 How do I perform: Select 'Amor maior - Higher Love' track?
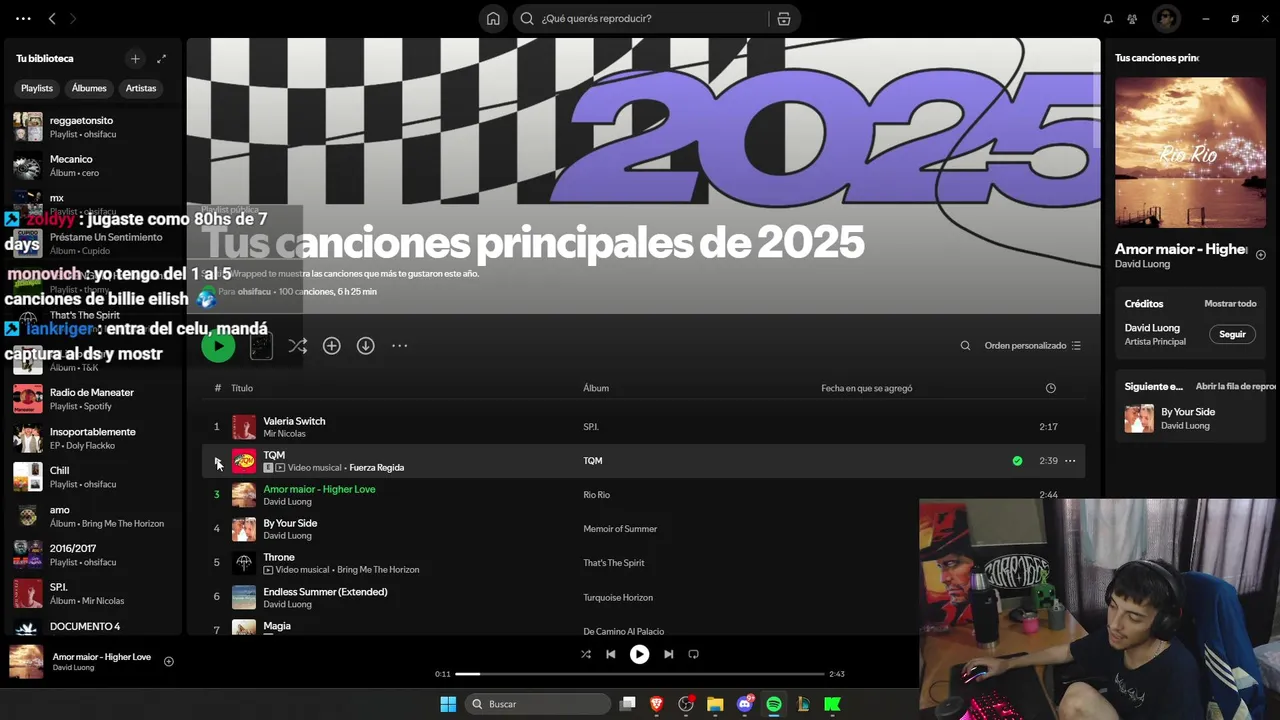[643, 495]
